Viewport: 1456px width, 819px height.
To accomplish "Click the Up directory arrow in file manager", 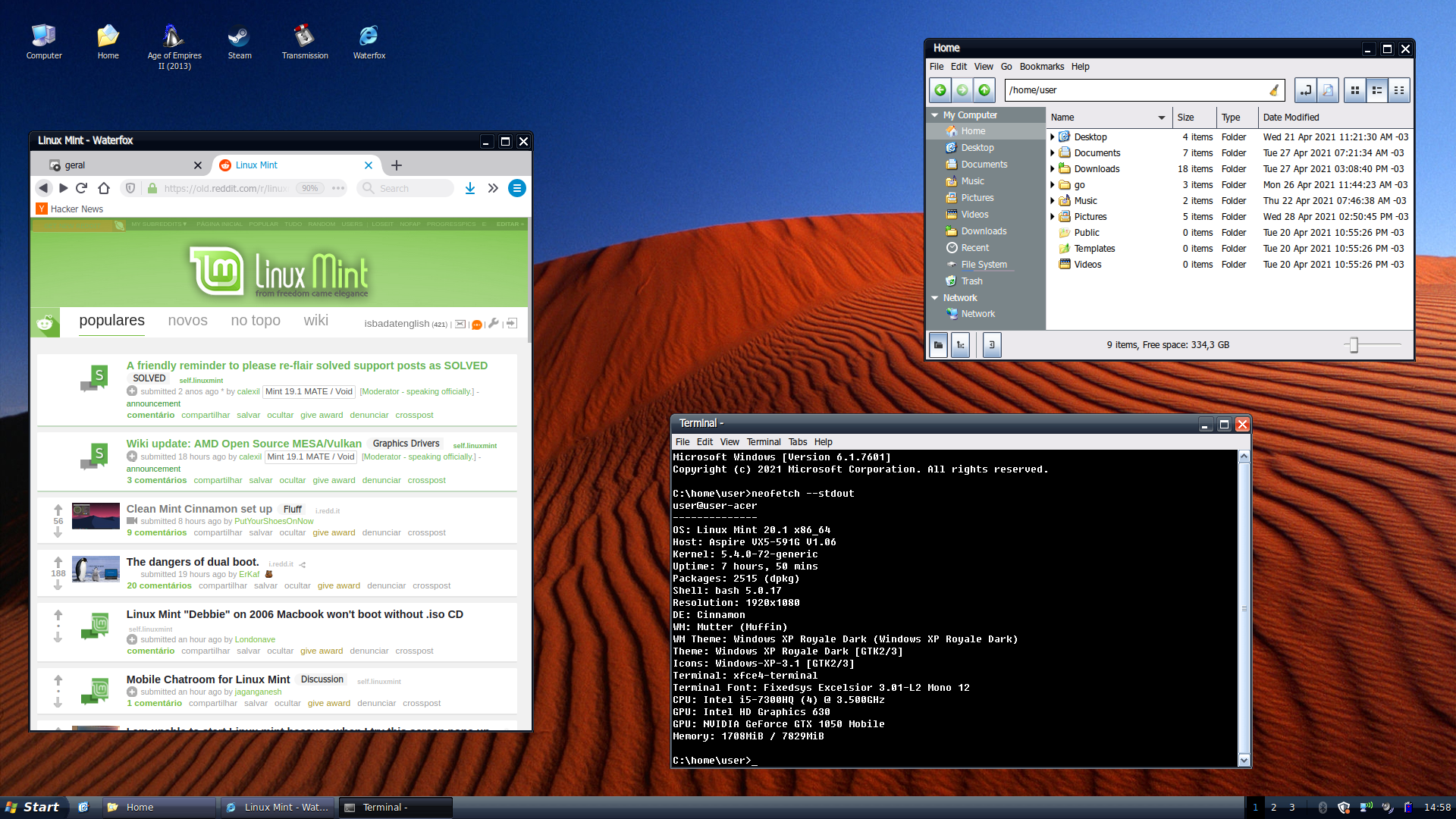I will click(984, 90).
